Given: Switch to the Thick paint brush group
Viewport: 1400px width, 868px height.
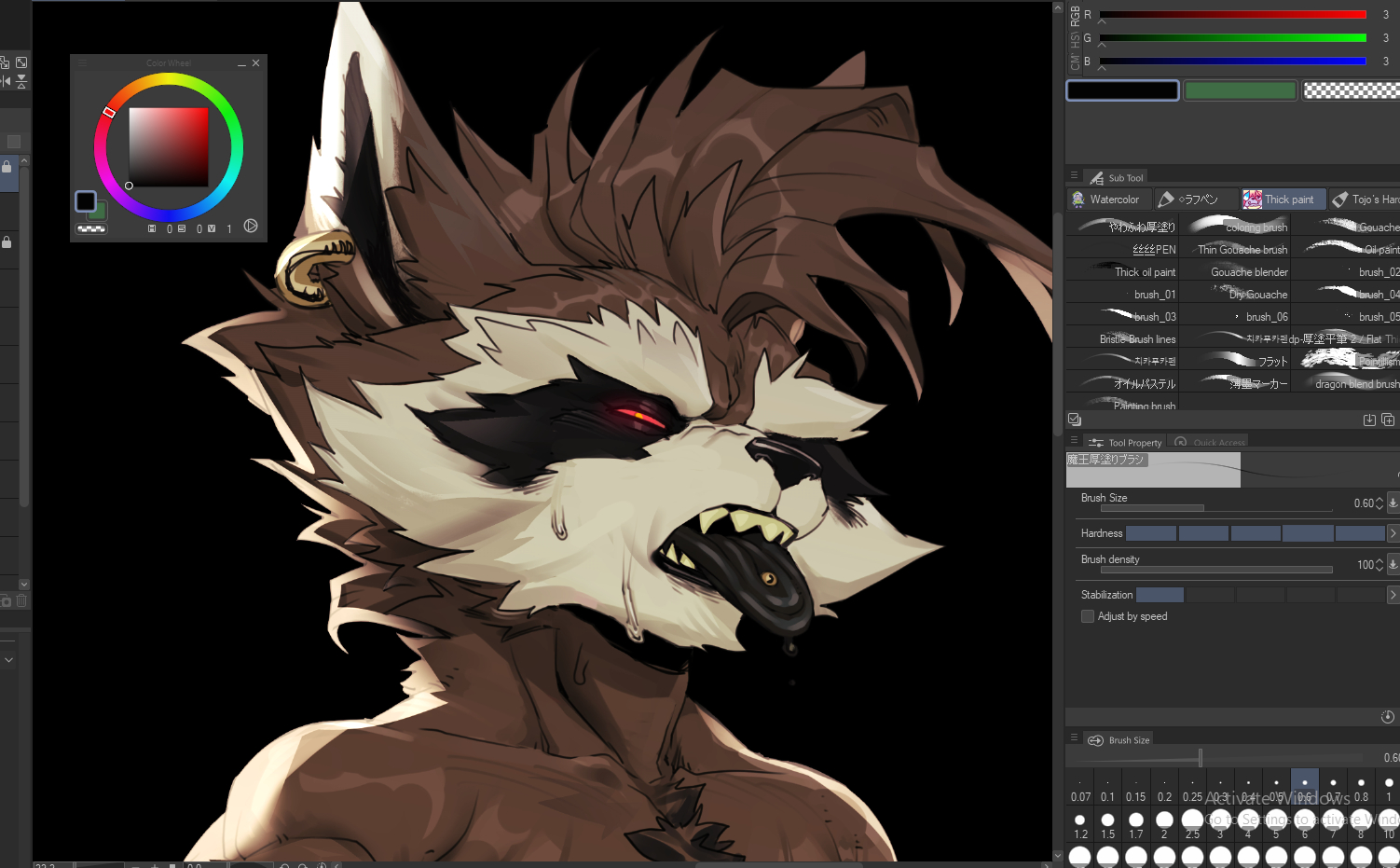Looking at the screenshot, I should tap(1279, 200).
